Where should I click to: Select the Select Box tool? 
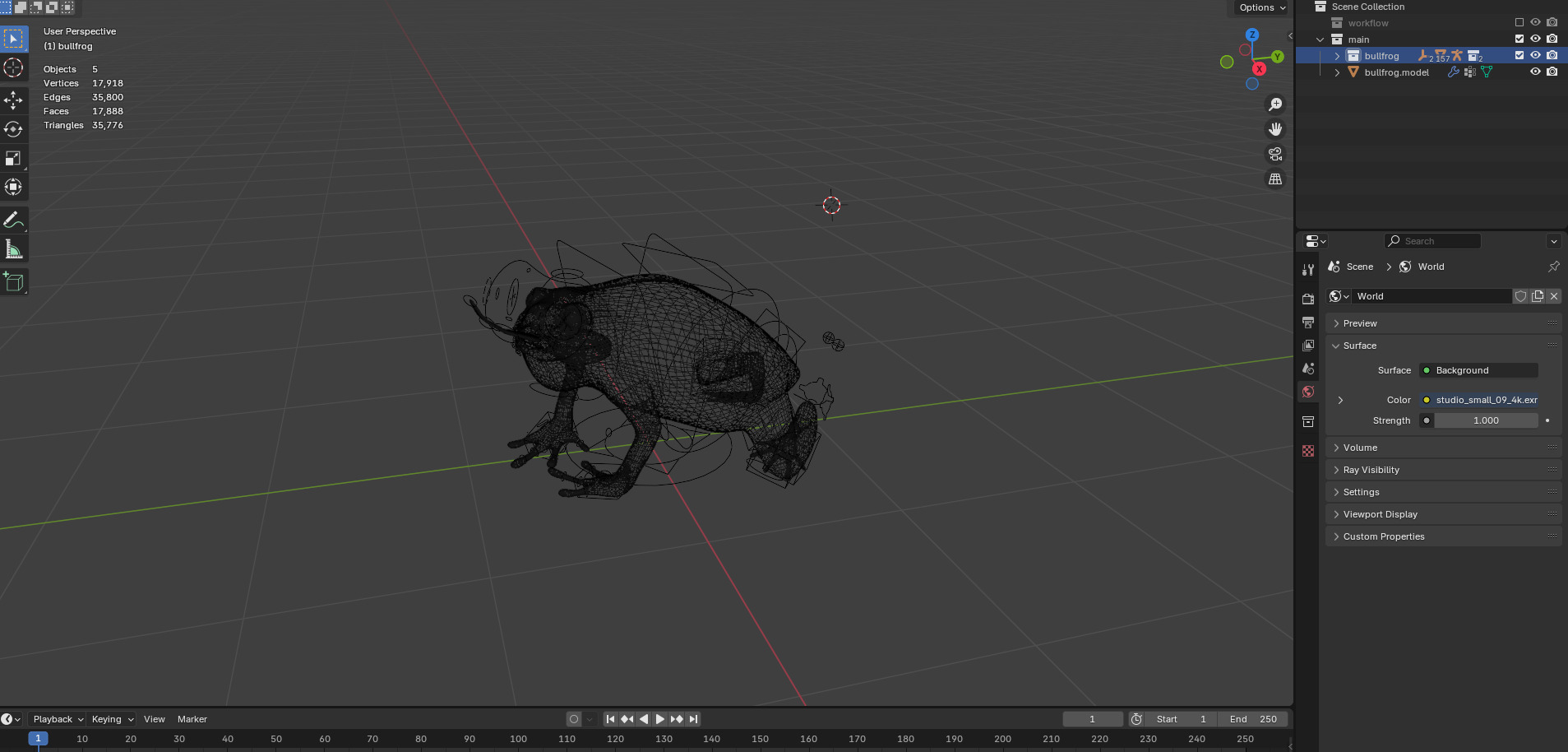point(13,39)
